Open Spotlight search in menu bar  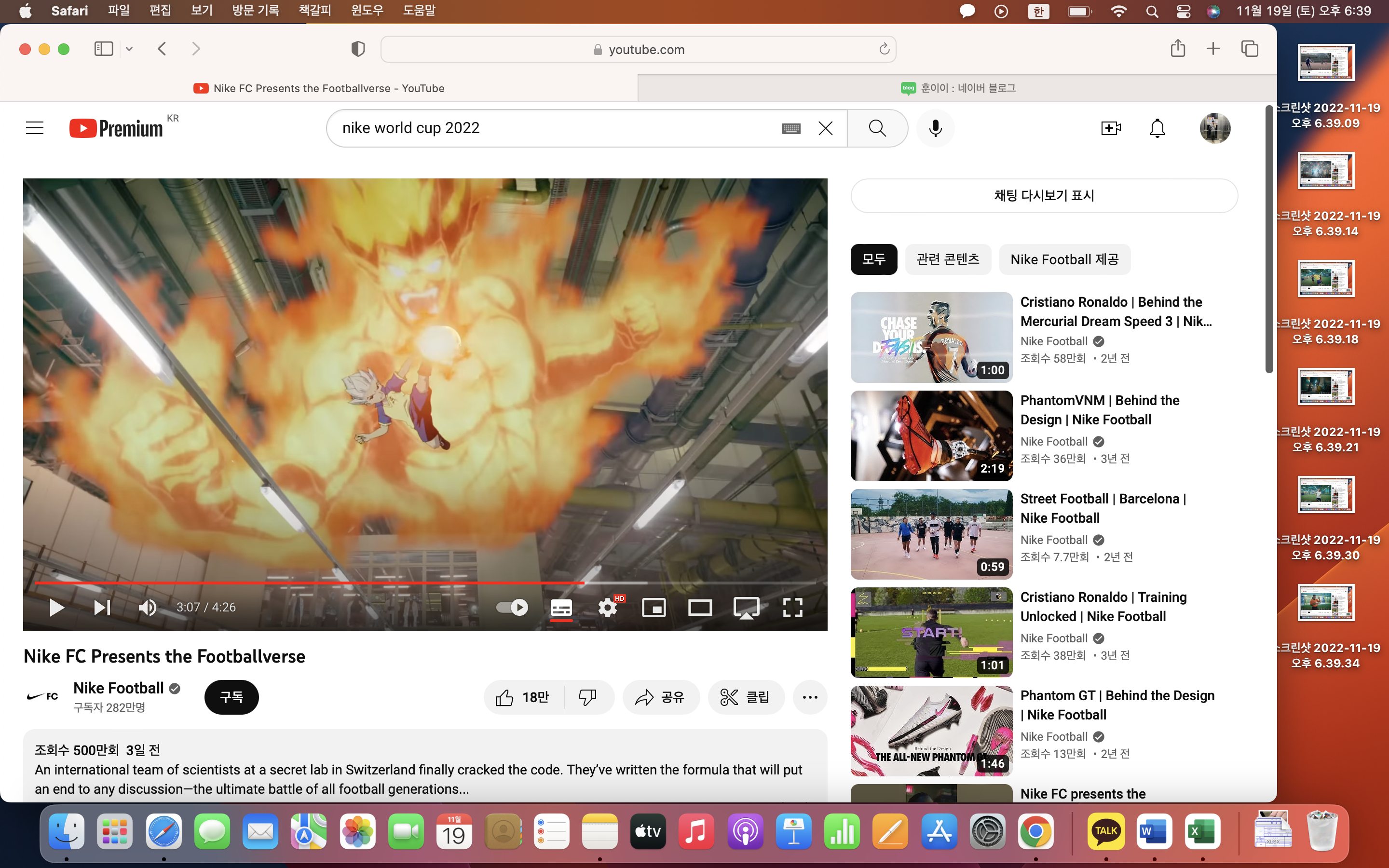[x=1151, y=11]
